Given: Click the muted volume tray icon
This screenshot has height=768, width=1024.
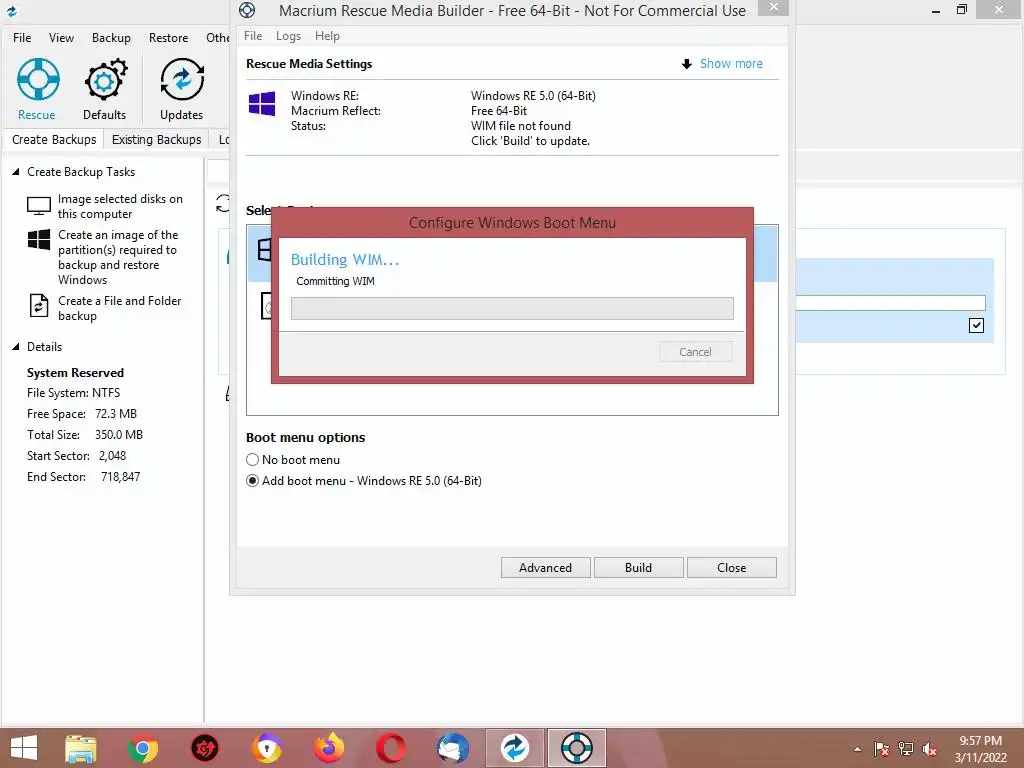Looking at the screenshot, I should (930, 749).
